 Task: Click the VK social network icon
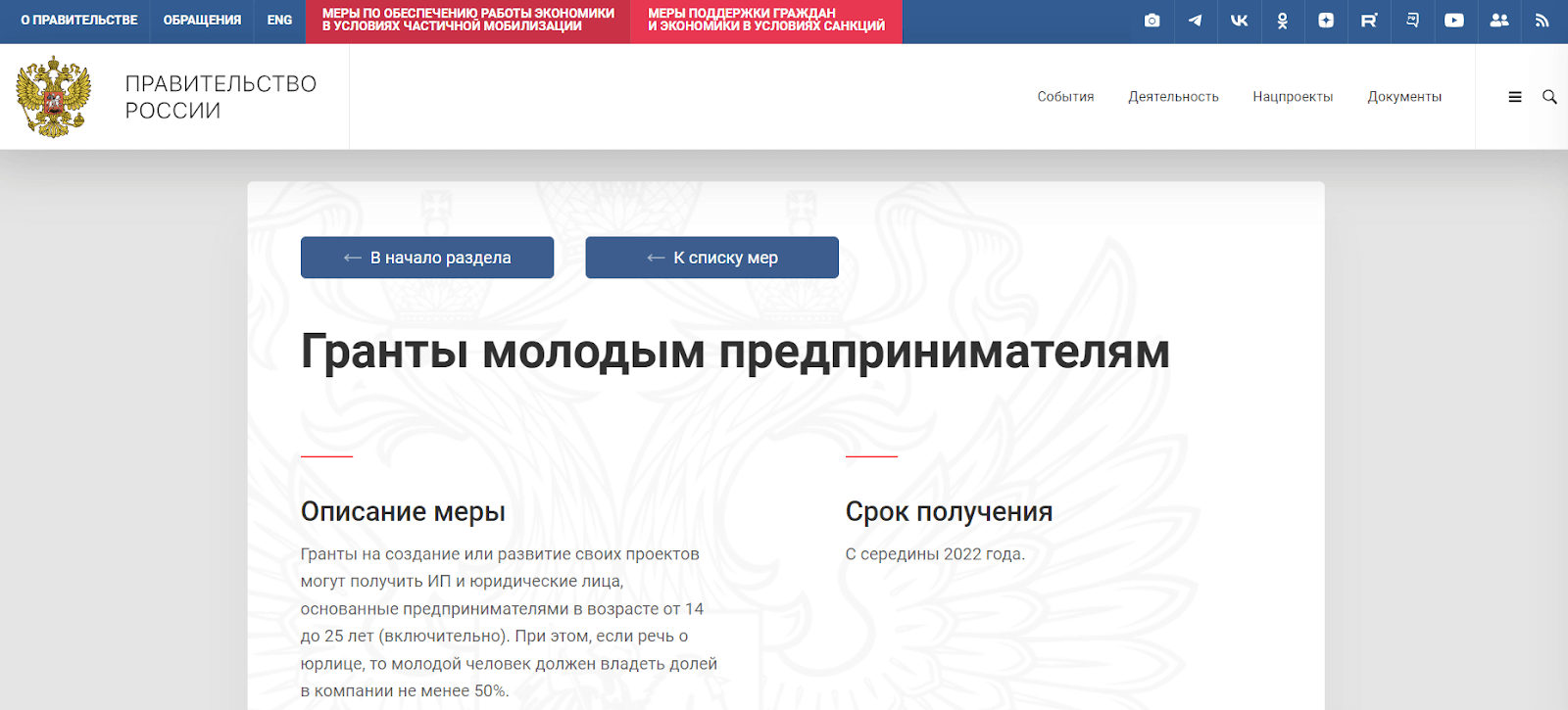pos(1239,21)
